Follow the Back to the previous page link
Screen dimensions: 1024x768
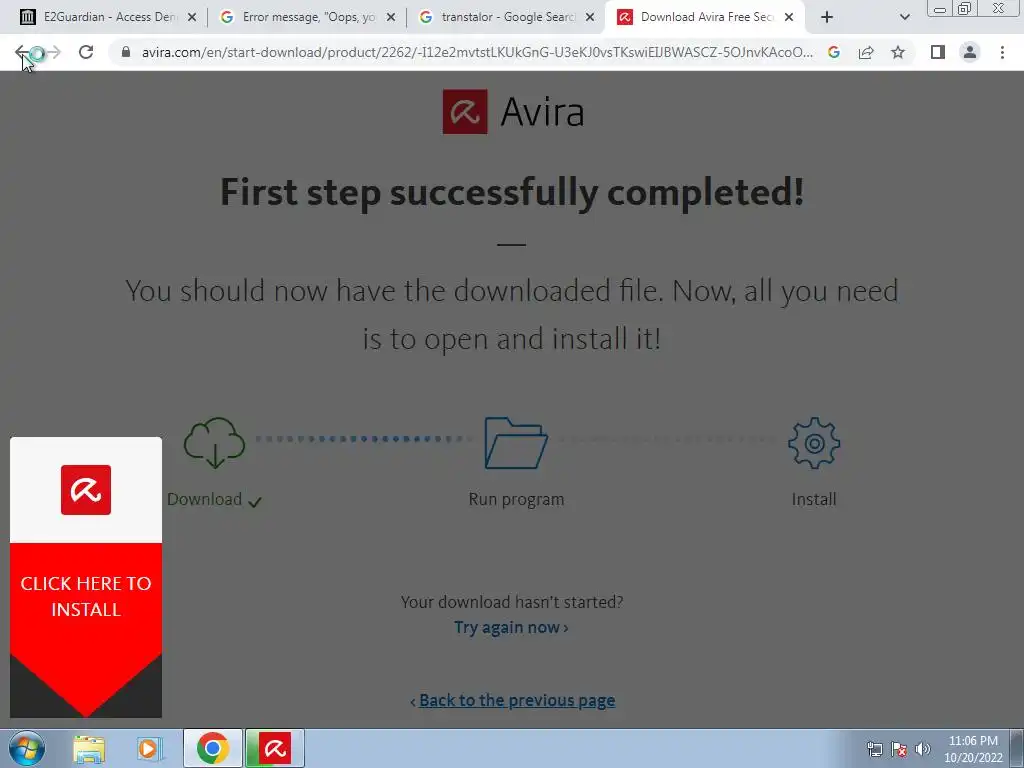click(x=517, y=700)
